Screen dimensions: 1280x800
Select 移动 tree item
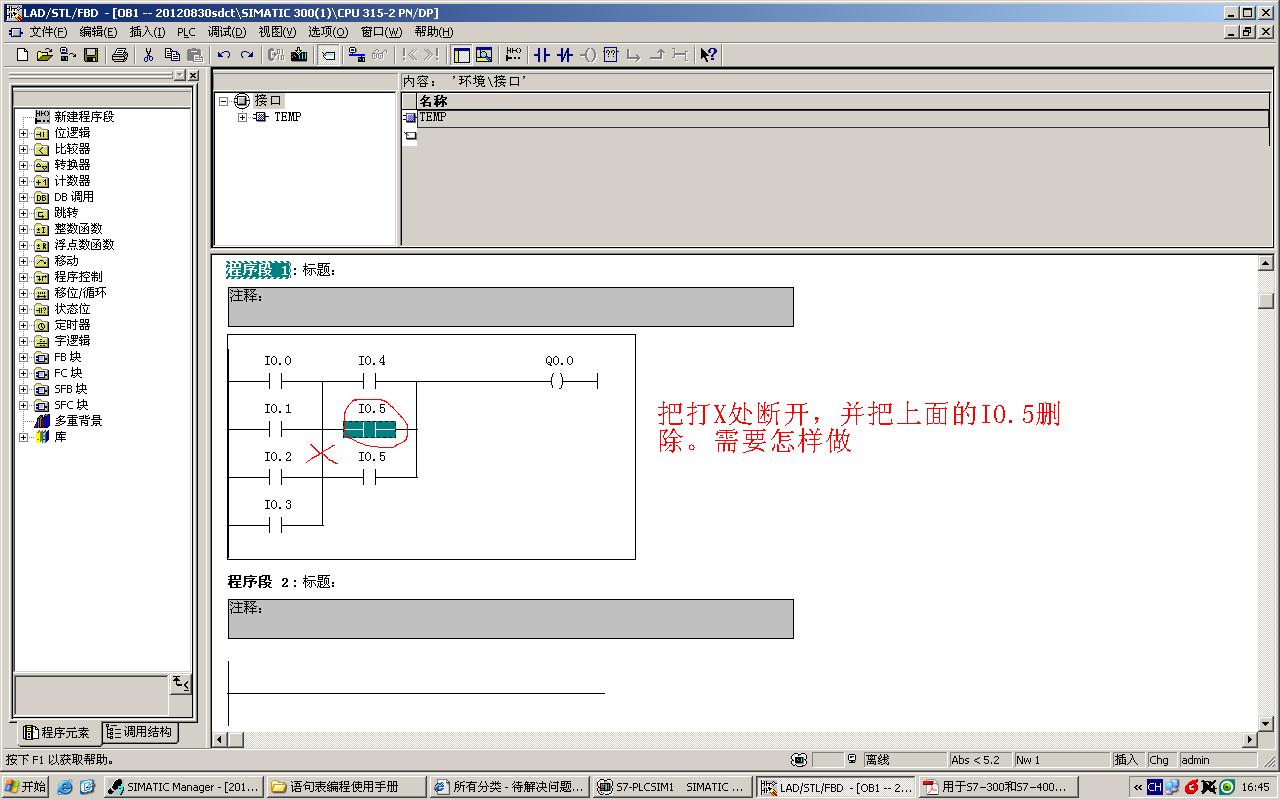pos(66,261)
